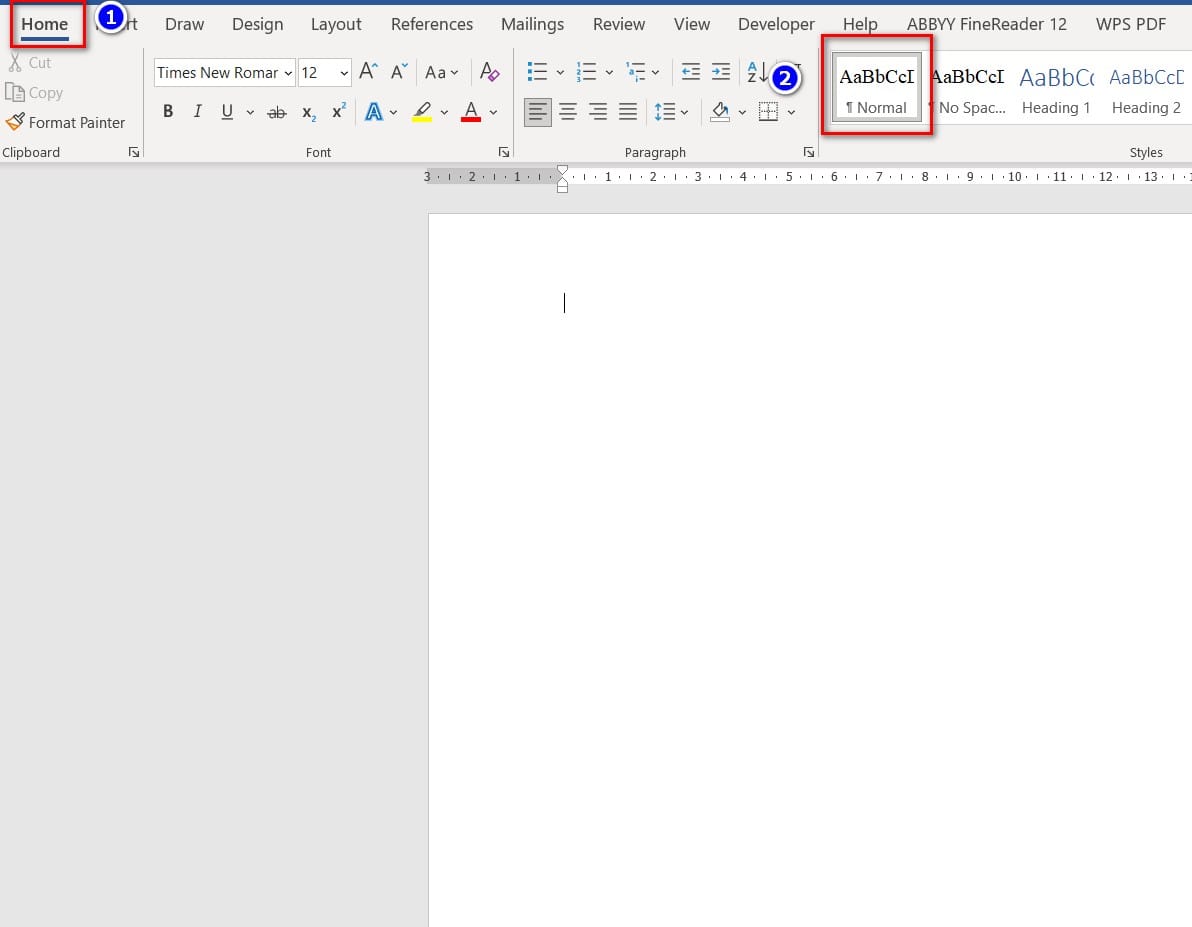
Task: Start a numbered list
Action: coord(586,72)
